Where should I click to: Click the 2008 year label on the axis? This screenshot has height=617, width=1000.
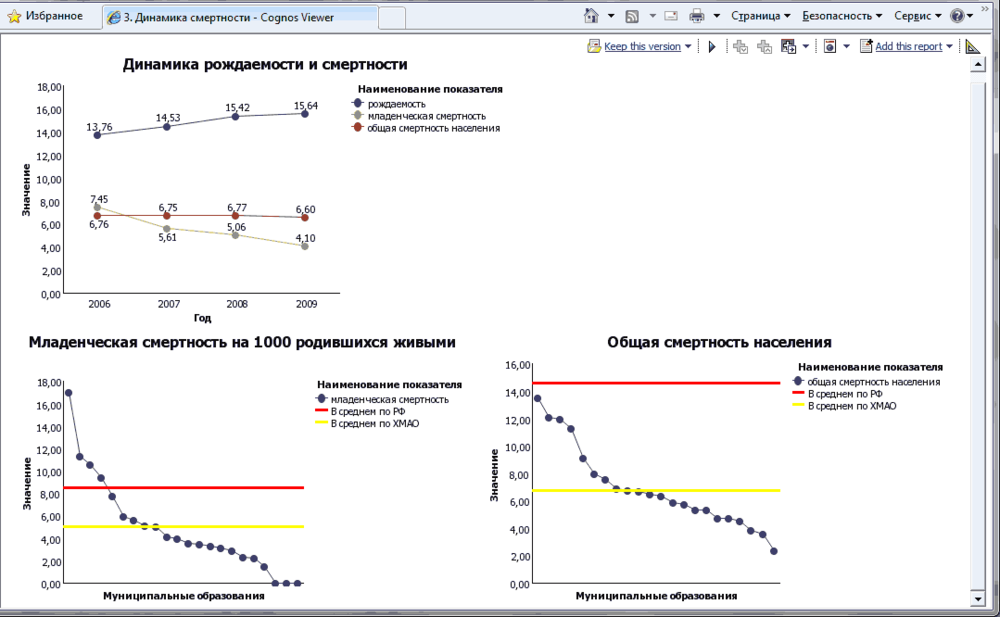click(x=237, y=304)
